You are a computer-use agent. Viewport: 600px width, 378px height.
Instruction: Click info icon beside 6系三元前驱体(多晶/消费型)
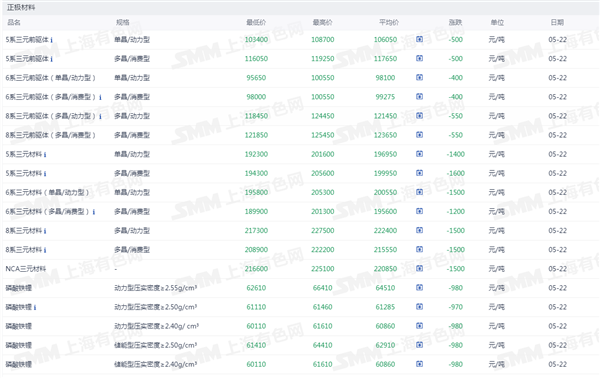[100, 97]
